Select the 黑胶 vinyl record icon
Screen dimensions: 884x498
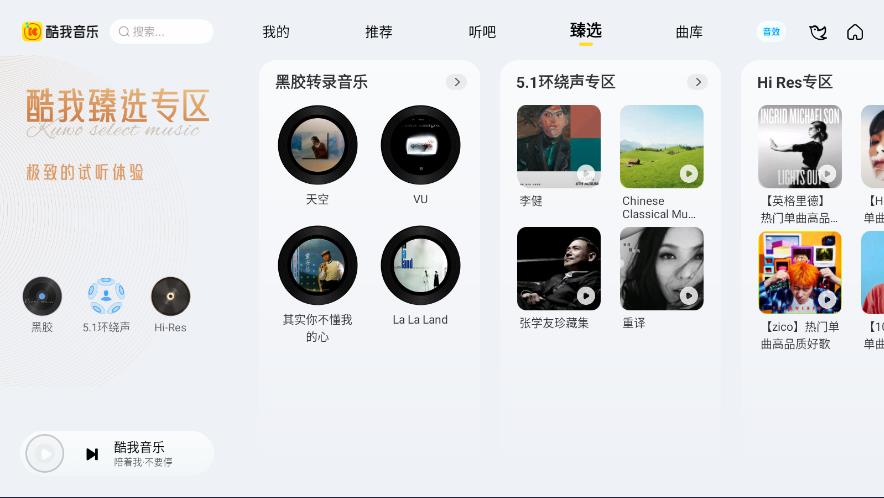[x=42, y=296]
